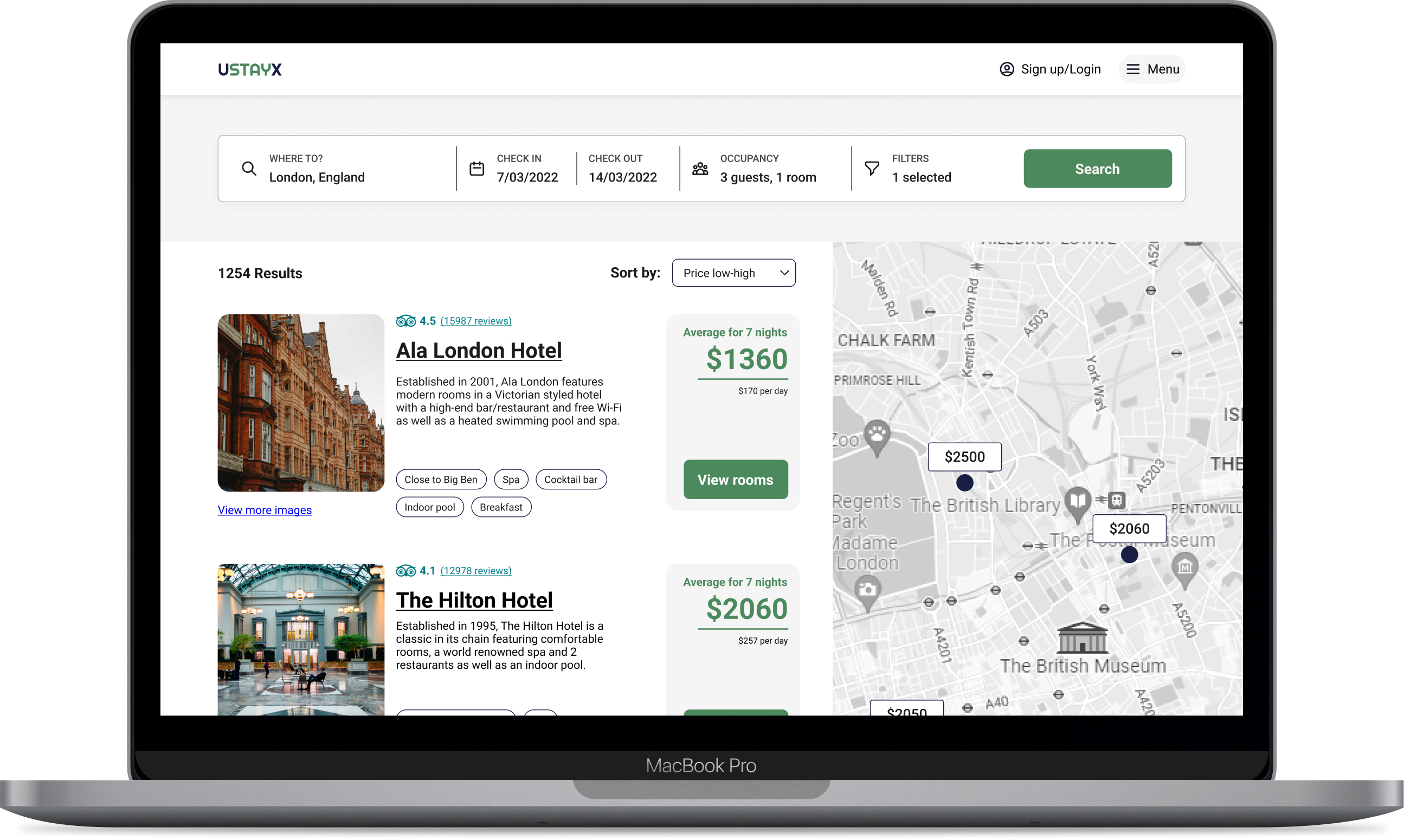Open the Occupancy 3 guests selector
This screenshot has height=840, width=1404.
(x=768, y=177)
